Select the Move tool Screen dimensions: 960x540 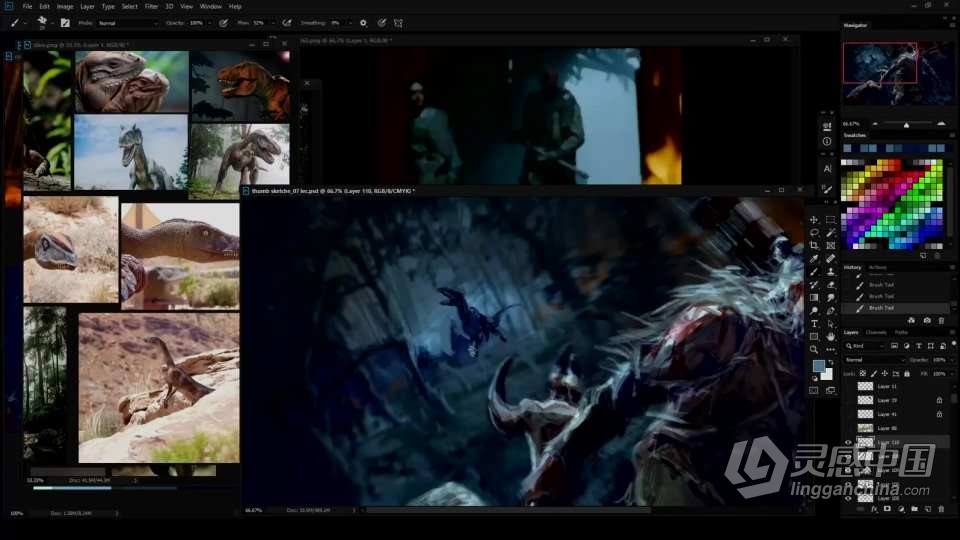click(814, 220)
